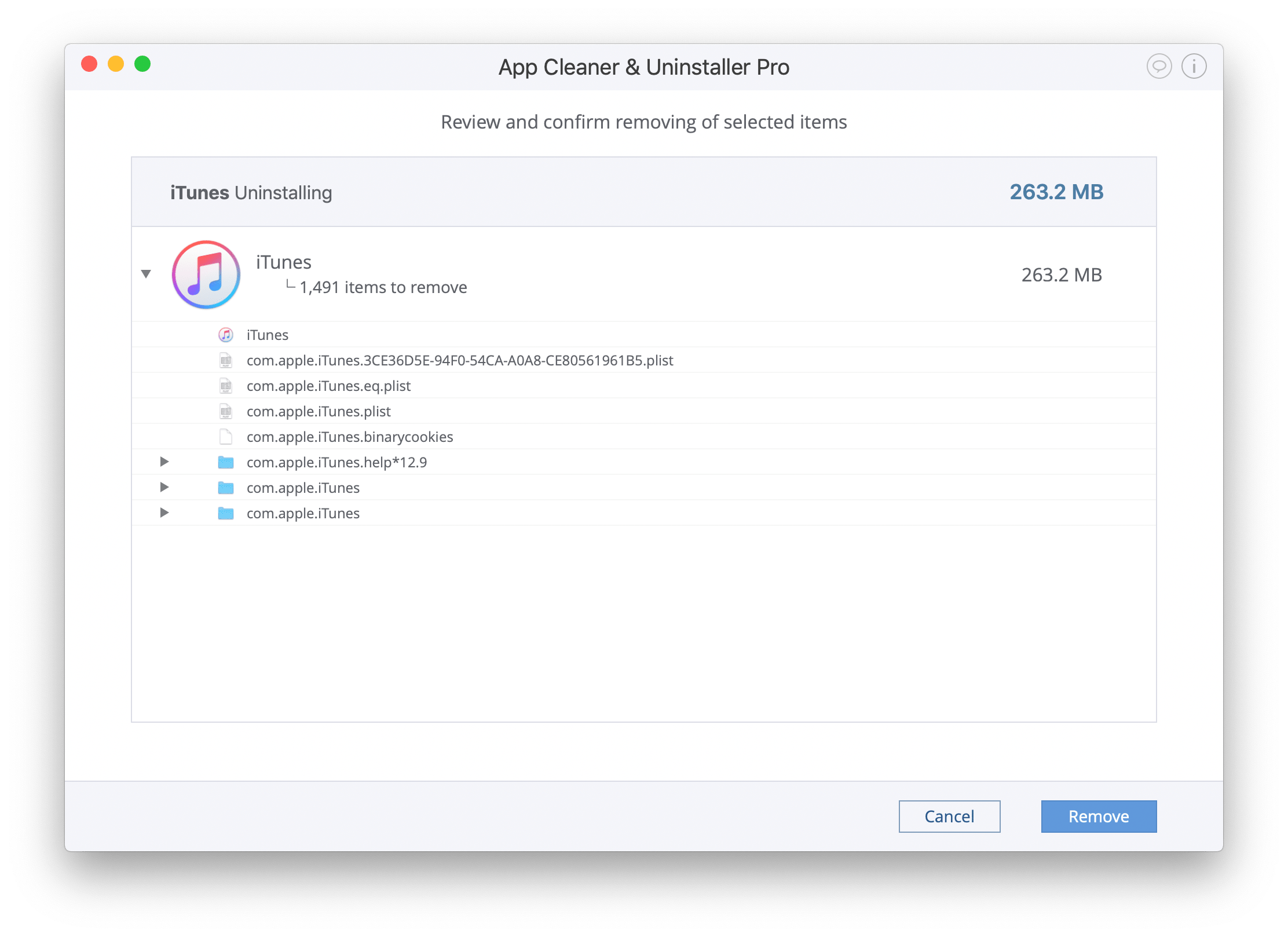This screenshot has height=937, width=1288.
Task: Click the 263.2 MB size indicator
Action: tap(1057, 190)
